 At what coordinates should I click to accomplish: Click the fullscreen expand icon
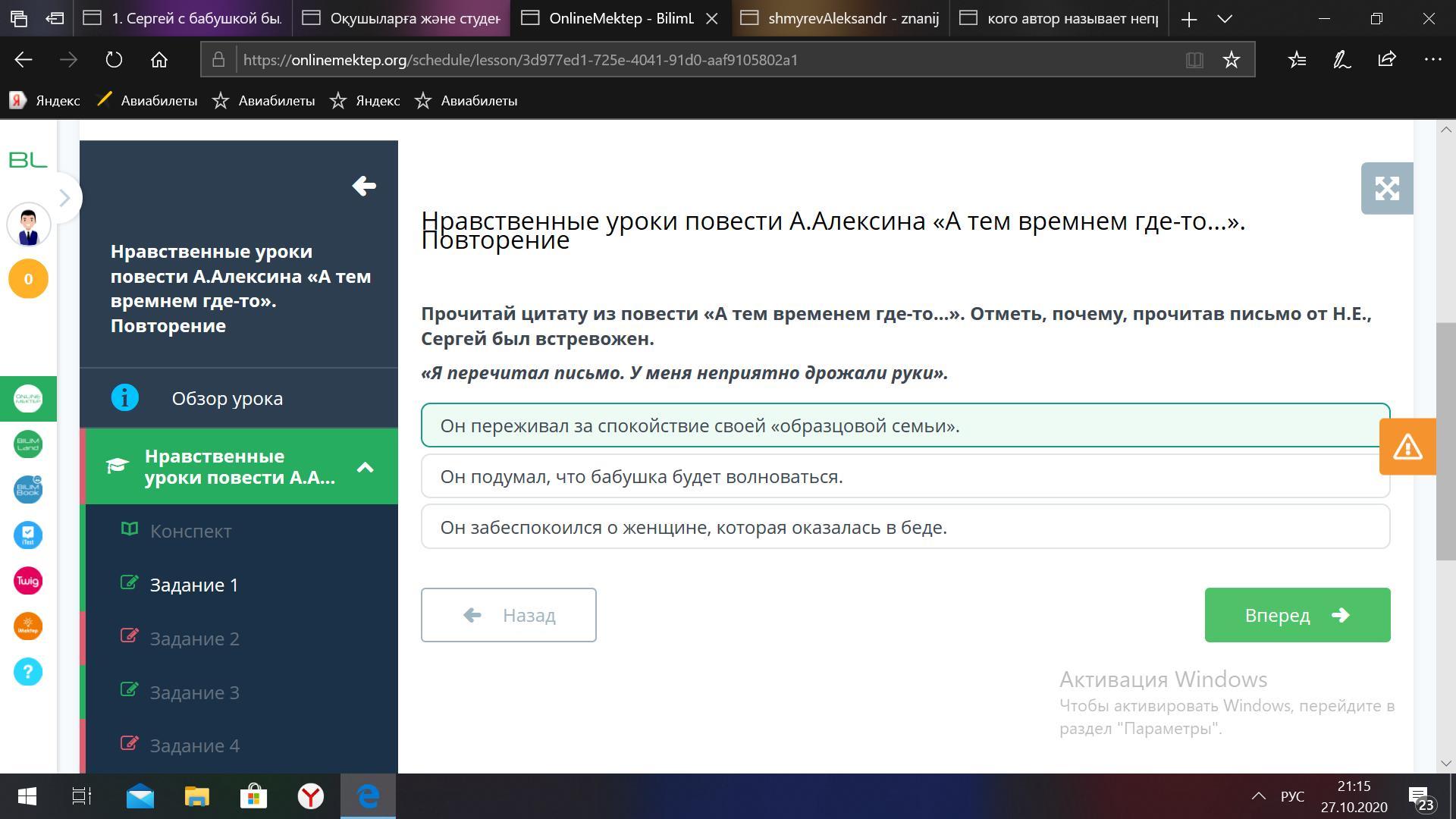tap(1386, 188)
